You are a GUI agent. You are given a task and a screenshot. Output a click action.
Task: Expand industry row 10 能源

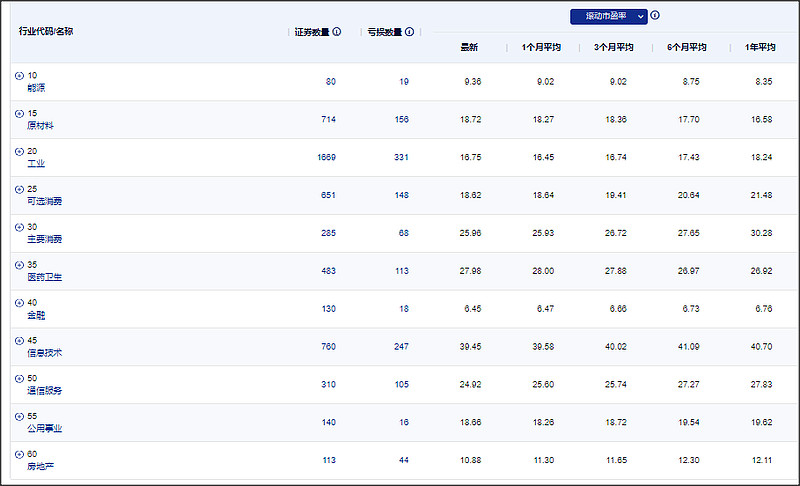tap(19, 76)
